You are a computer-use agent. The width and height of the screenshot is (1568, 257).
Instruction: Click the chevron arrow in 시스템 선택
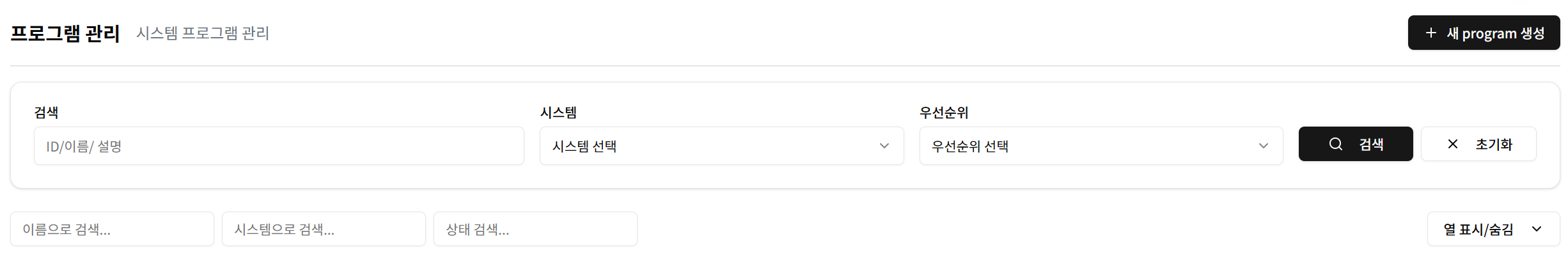click(884, 146)
